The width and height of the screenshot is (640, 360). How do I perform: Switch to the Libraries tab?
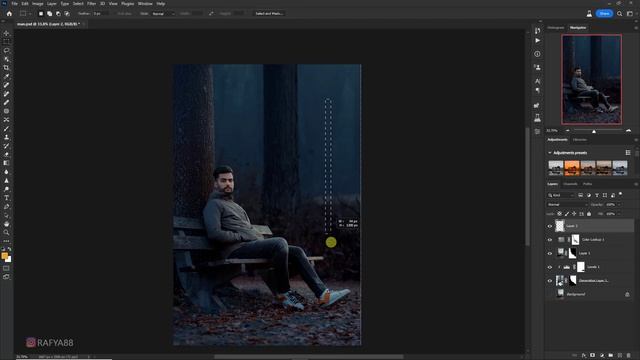point(580,140)
